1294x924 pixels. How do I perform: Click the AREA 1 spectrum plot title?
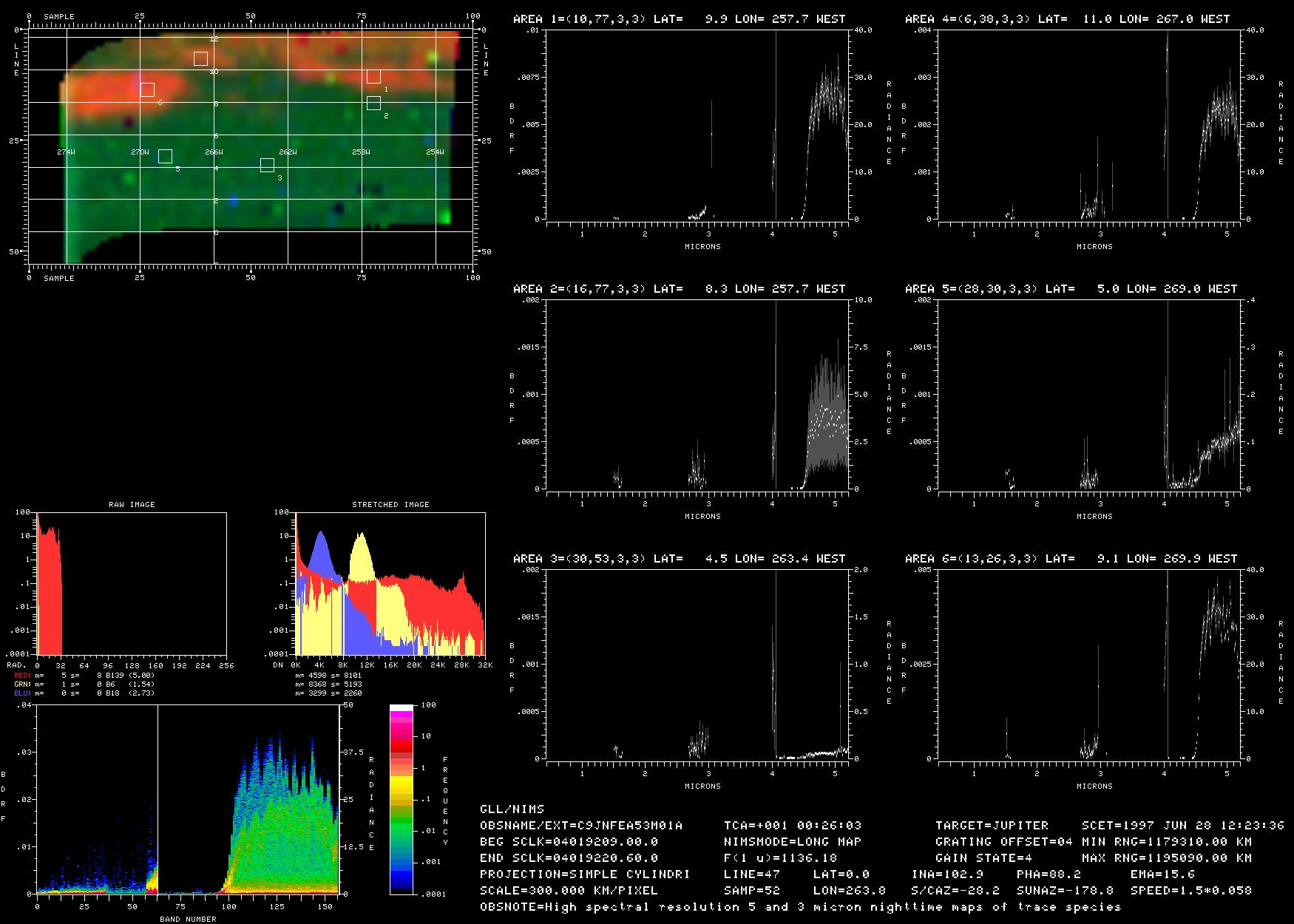click(x=679, y=19)
